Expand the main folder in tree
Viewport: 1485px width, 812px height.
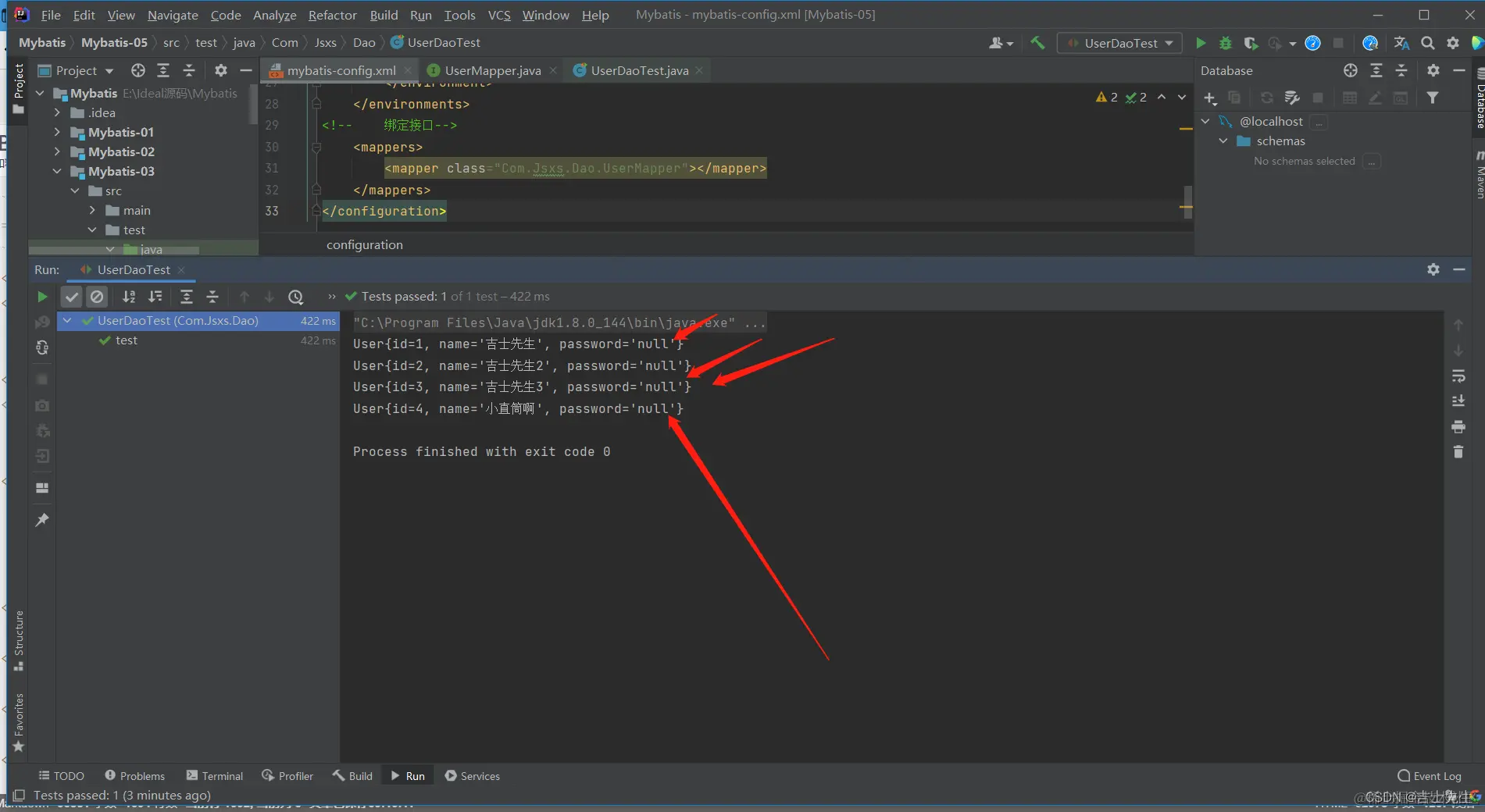(92, 210)
